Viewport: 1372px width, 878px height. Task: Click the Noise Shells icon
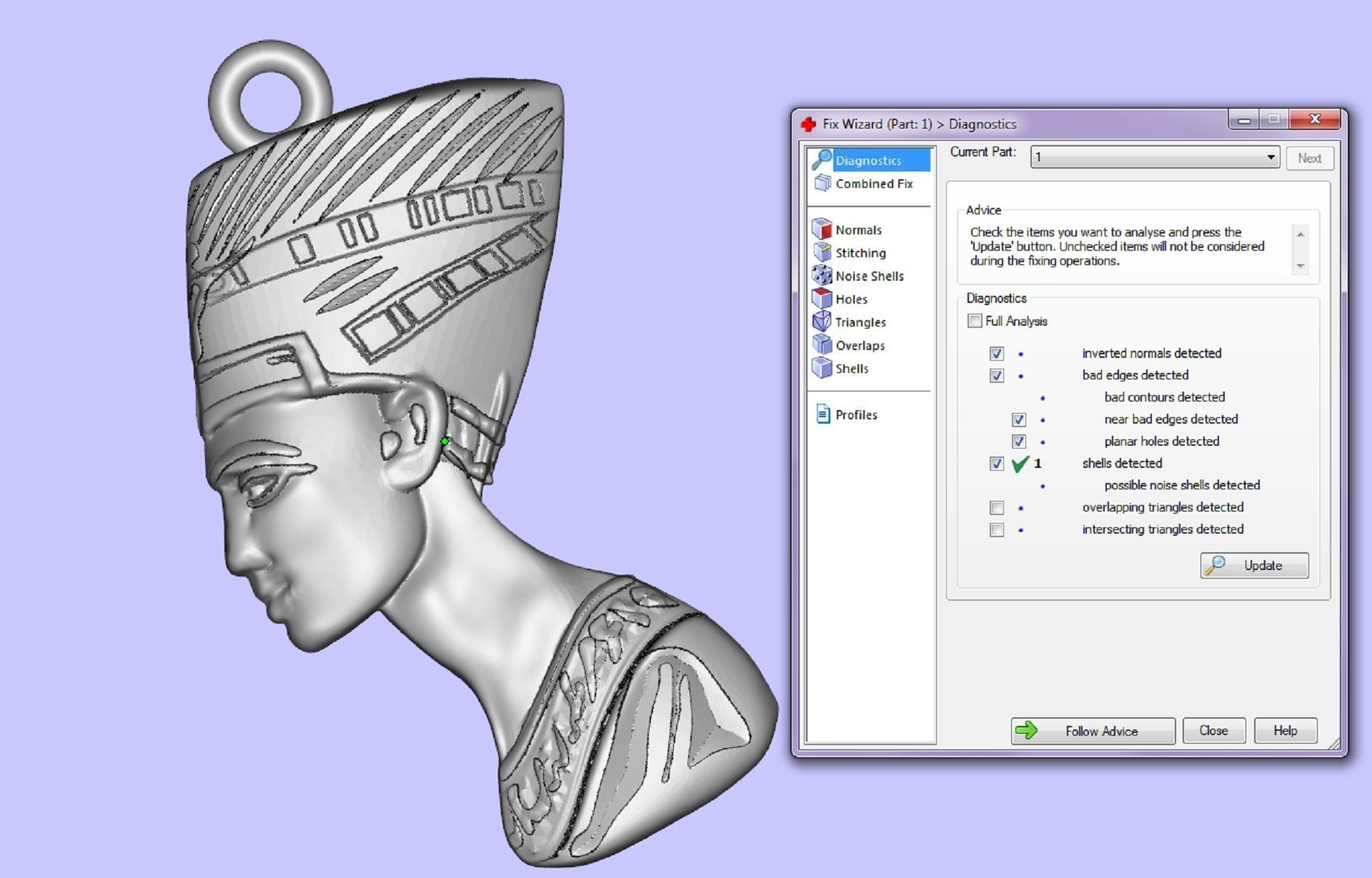click(822, 276)
